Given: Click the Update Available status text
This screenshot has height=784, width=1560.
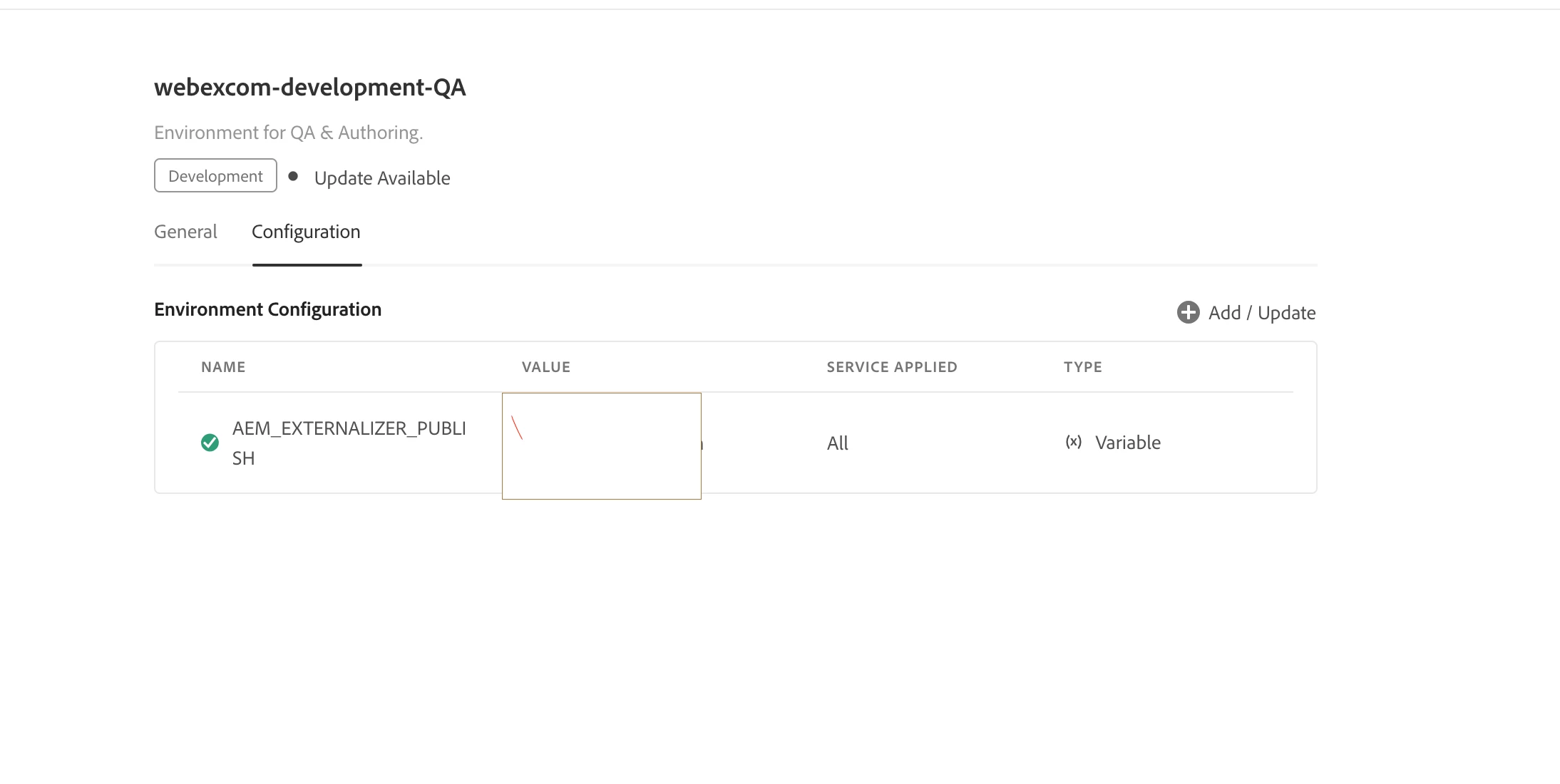Looking at the screenshot, I should point(382,178).
